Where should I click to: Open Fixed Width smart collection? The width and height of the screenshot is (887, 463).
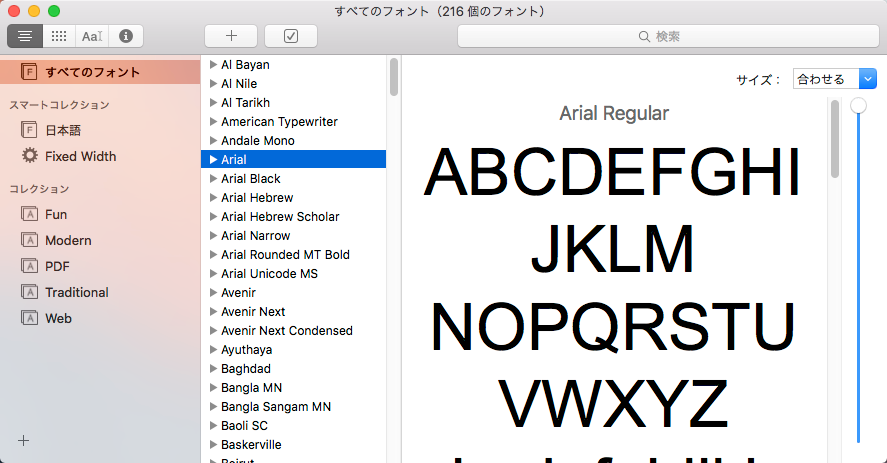(x=80, y=156)
